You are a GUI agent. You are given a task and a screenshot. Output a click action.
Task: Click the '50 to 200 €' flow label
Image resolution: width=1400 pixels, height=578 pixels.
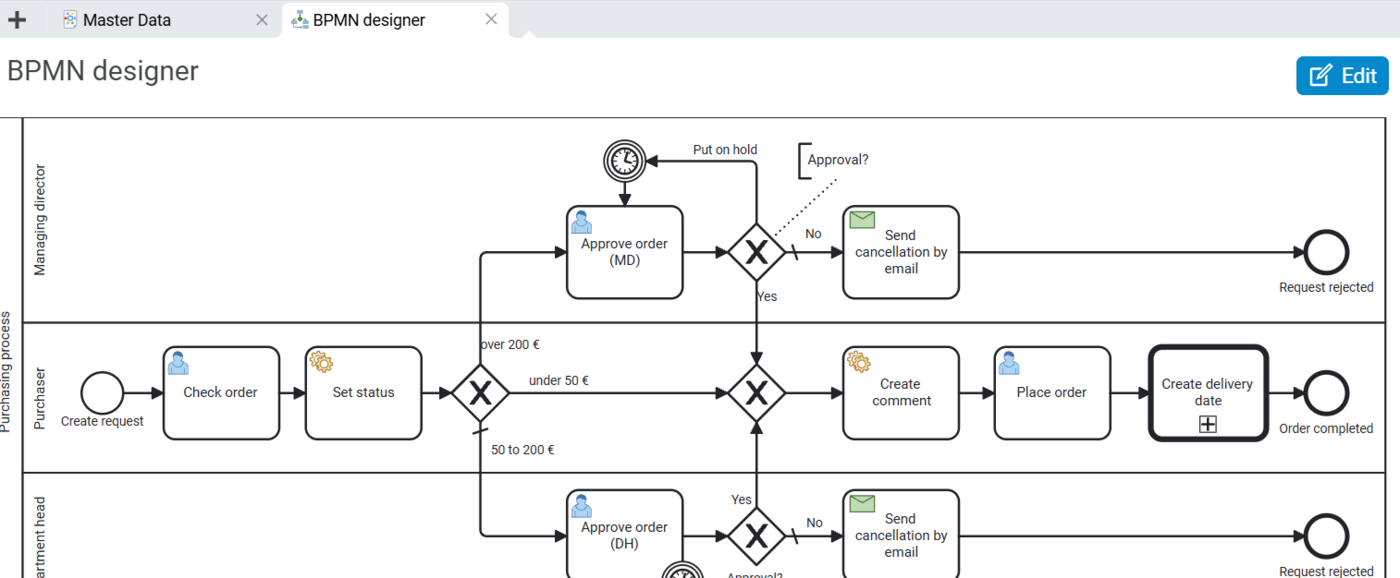tap(522, 450)
